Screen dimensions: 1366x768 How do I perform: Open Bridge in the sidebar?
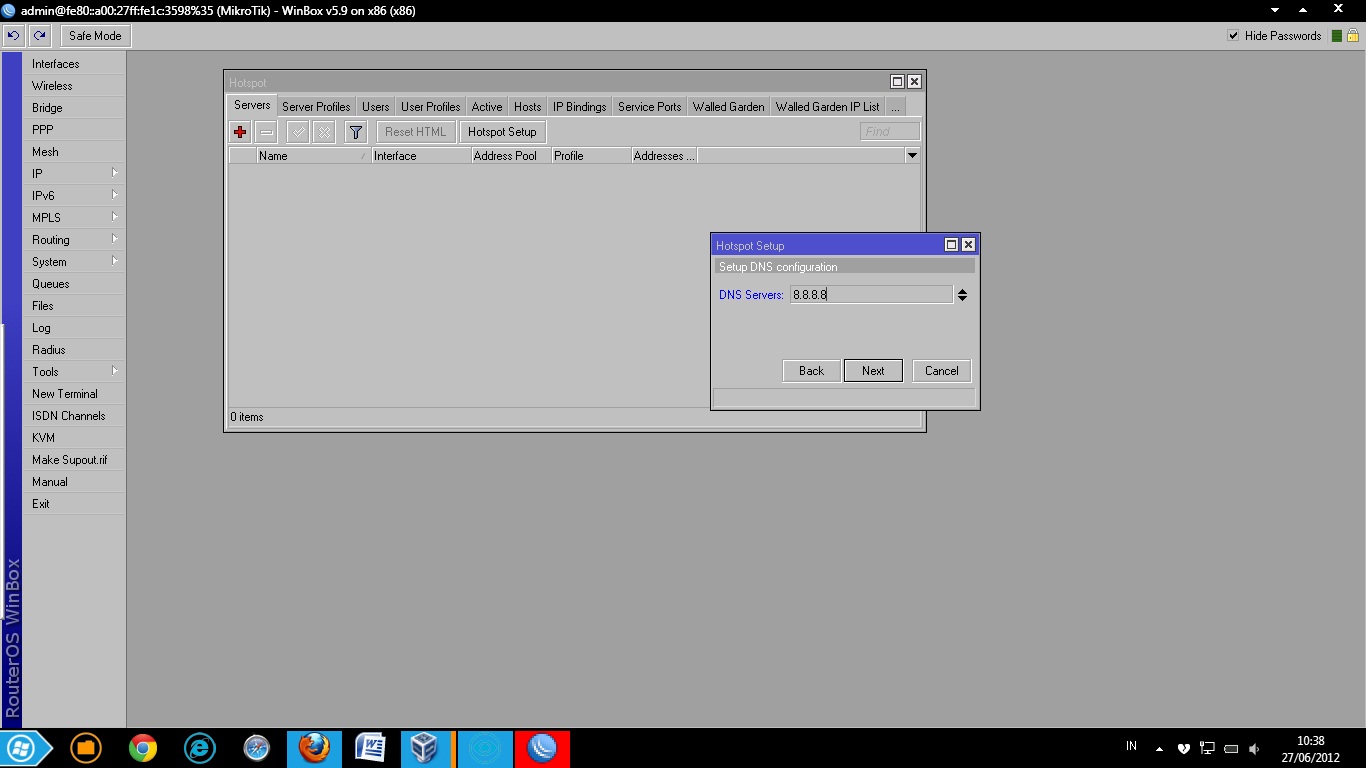click(x=75, y=108)
